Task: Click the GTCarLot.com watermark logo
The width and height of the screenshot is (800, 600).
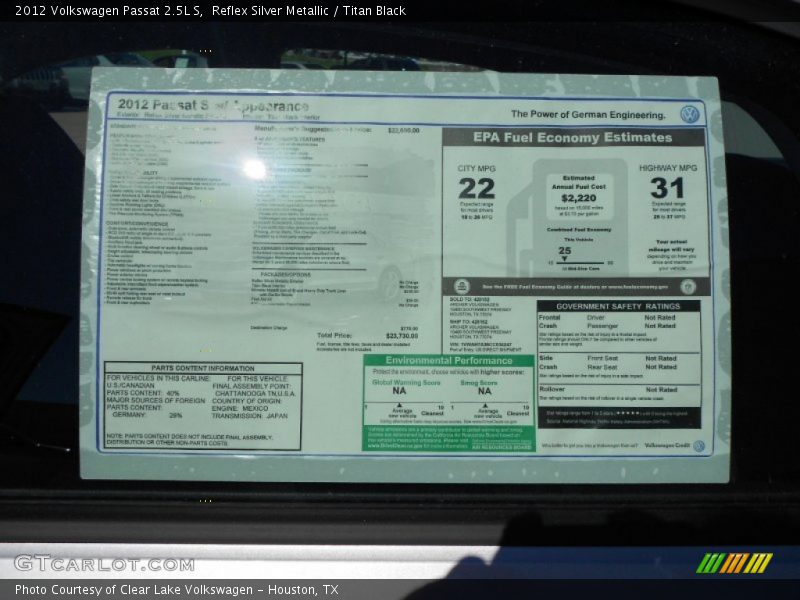Action: coord(104,564)
